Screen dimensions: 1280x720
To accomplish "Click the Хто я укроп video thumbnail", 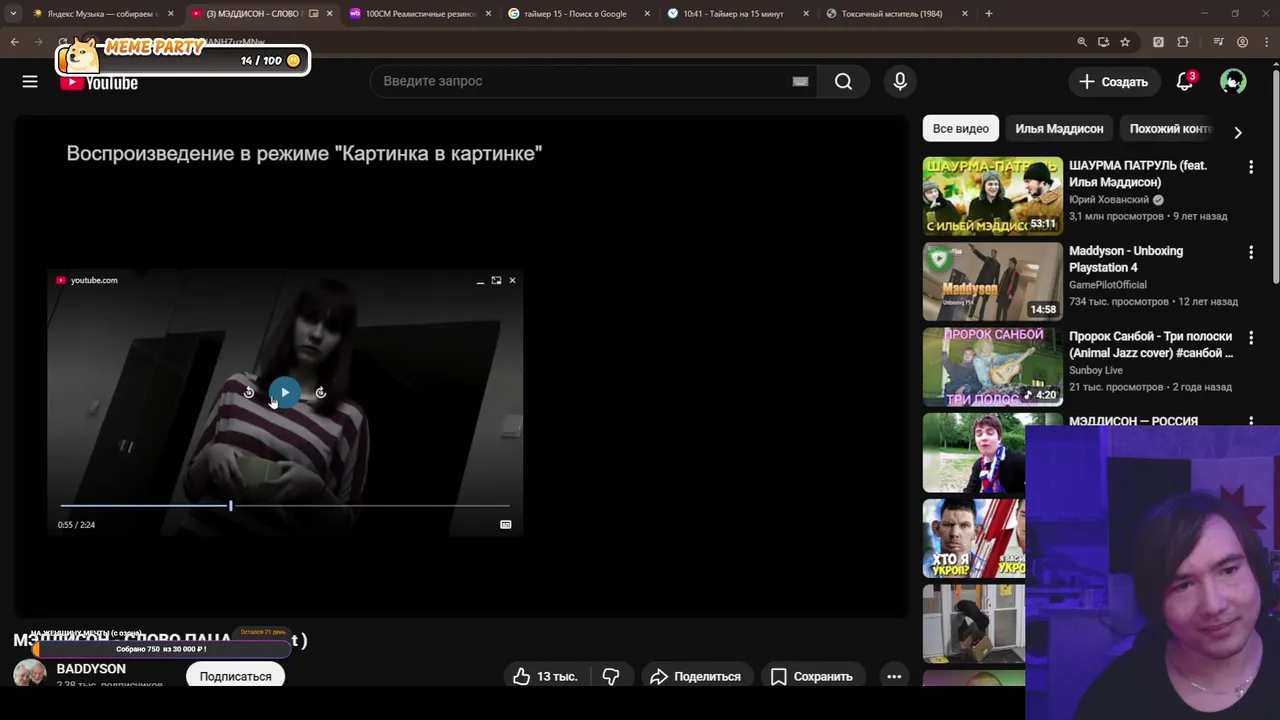I will [973, 538].
